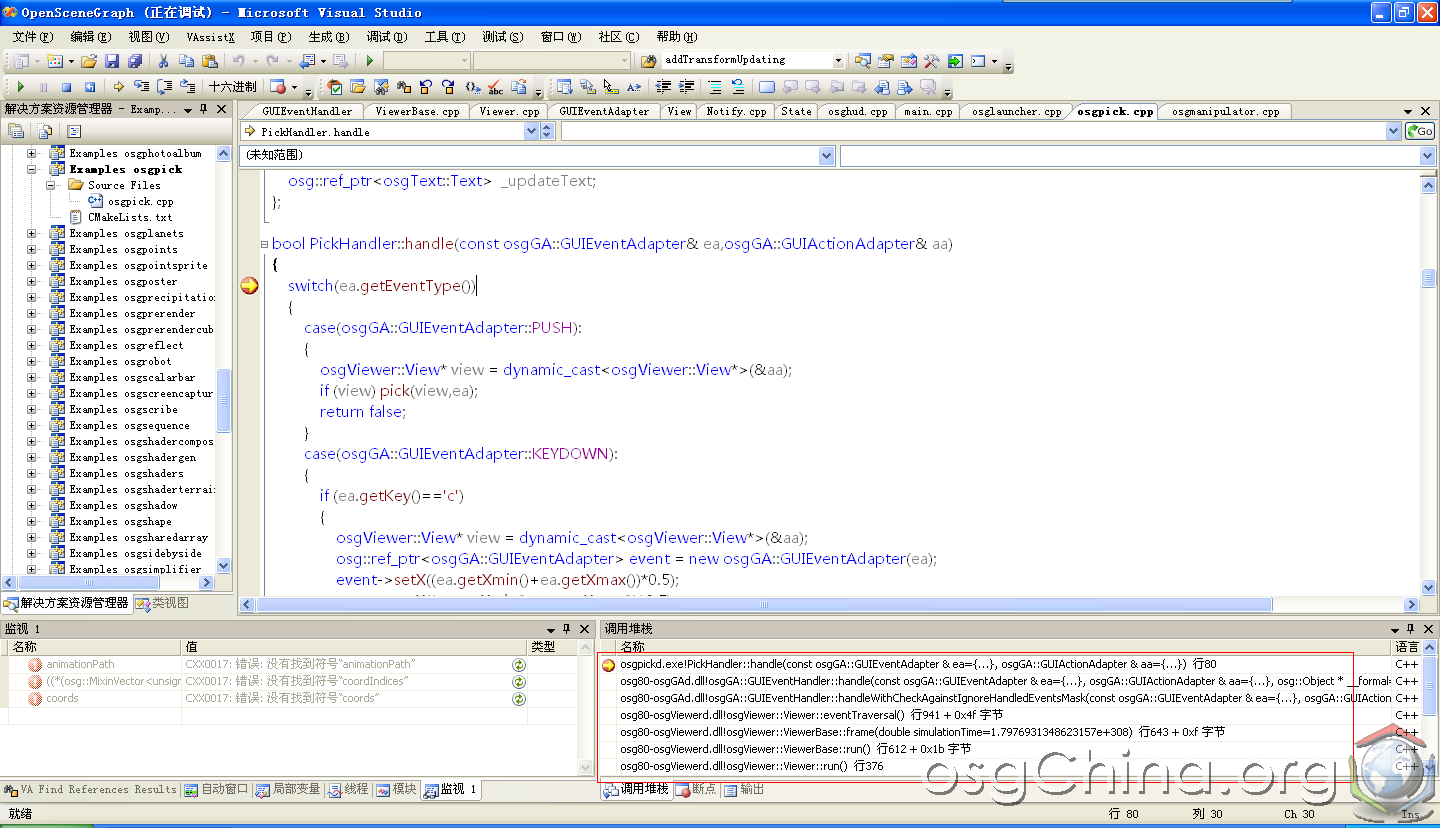
Task: Click the Step Over debug icon
Action: point(165,87)
